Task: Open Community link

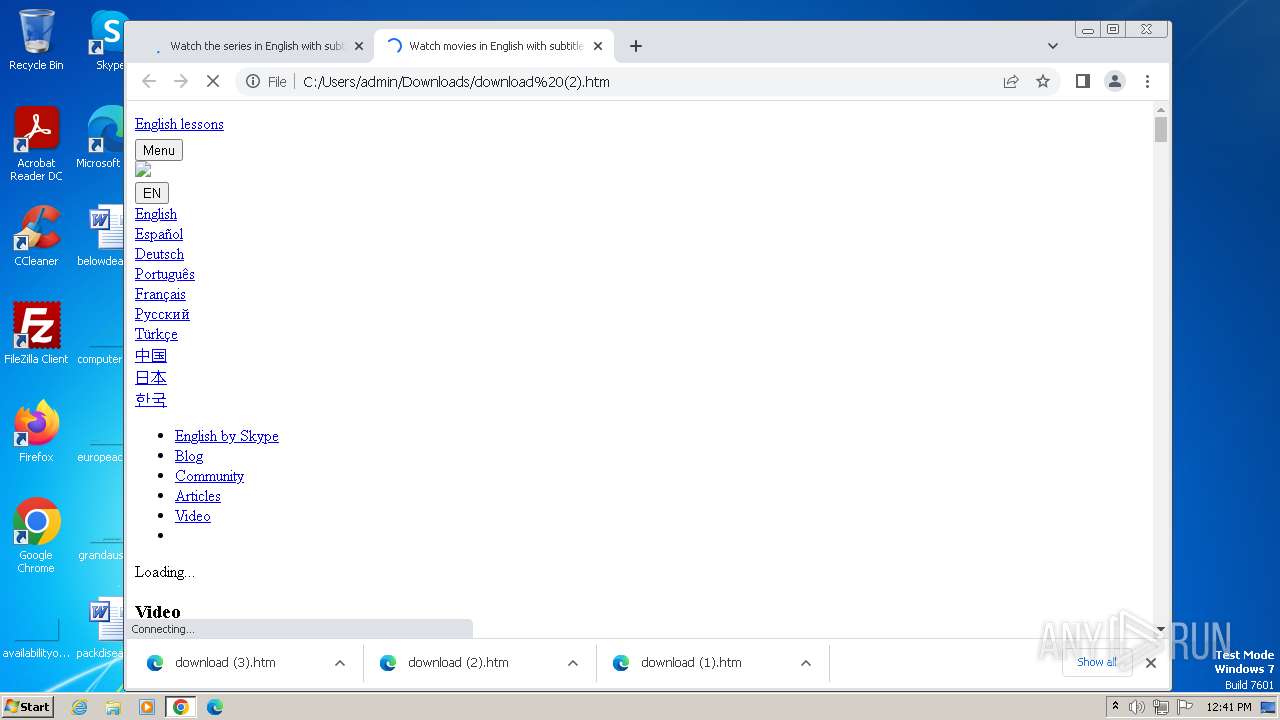Action: pos(209,476)
